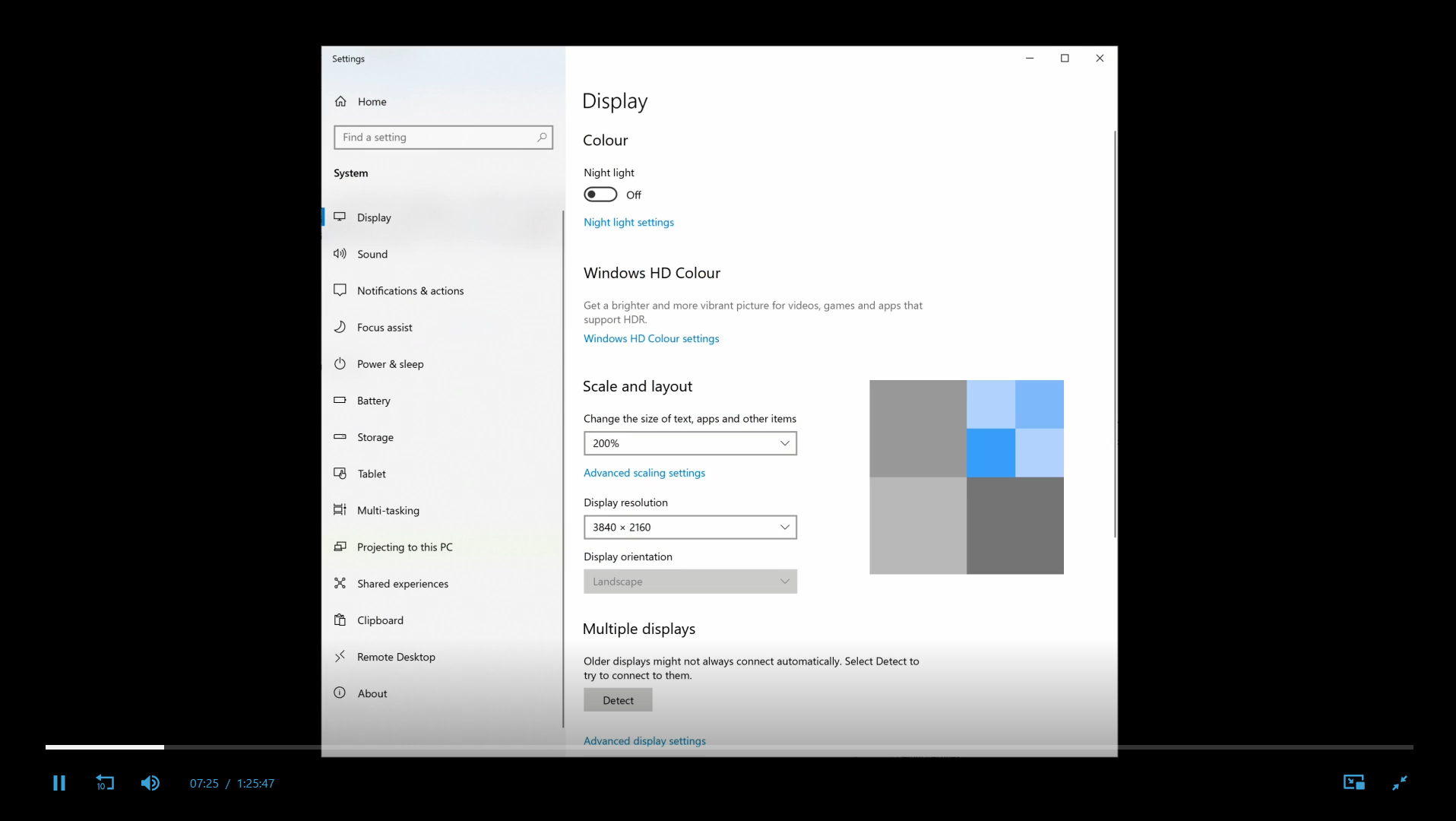Open the Display orientation Landscape dropdown
This screenshot has height=821, width=1456.
[690, 582]
